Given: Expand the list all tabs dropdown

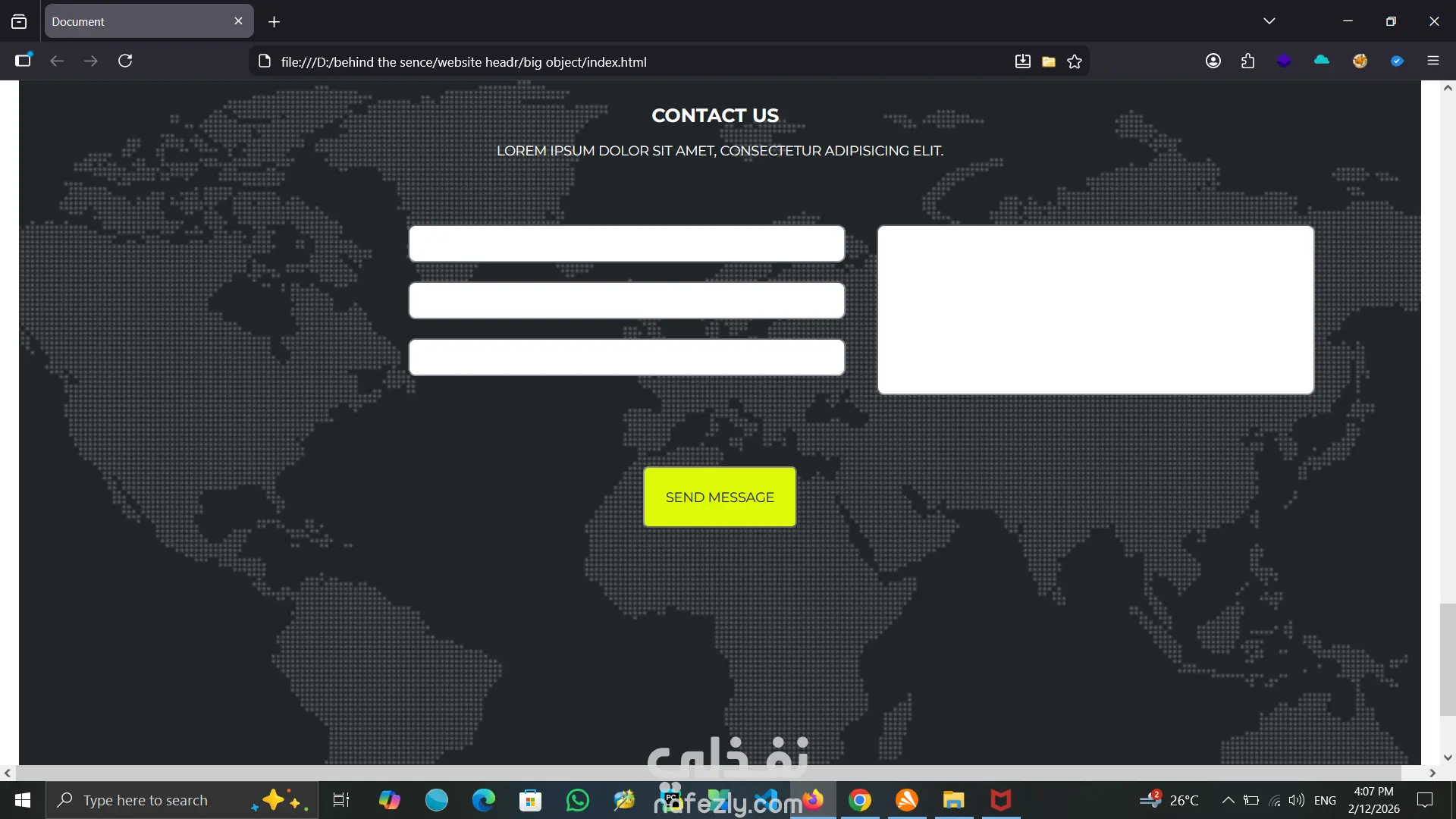Looking at the screenshot, I should (x=1269, y=21).
